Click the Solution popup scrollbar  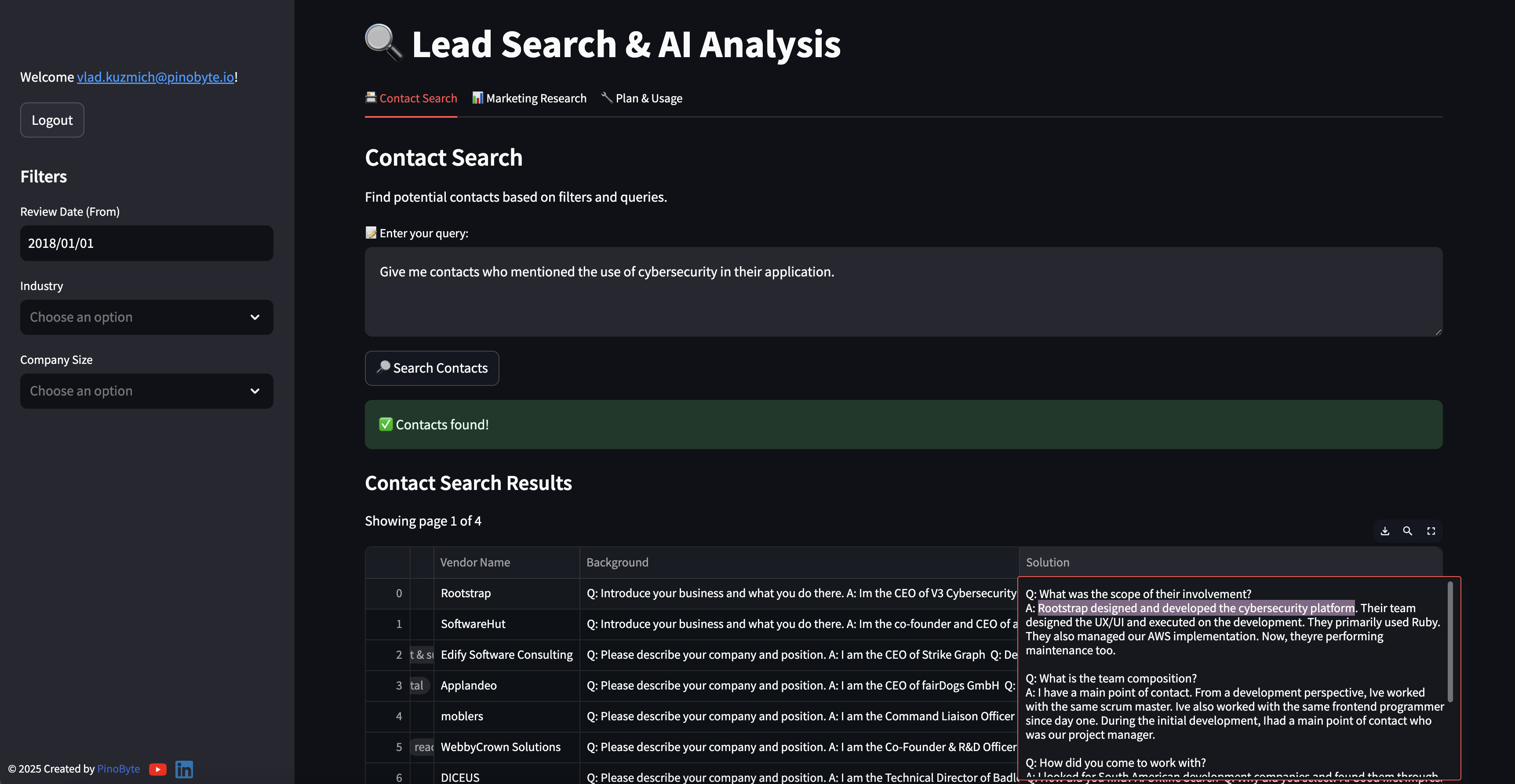coord(1450,641)
